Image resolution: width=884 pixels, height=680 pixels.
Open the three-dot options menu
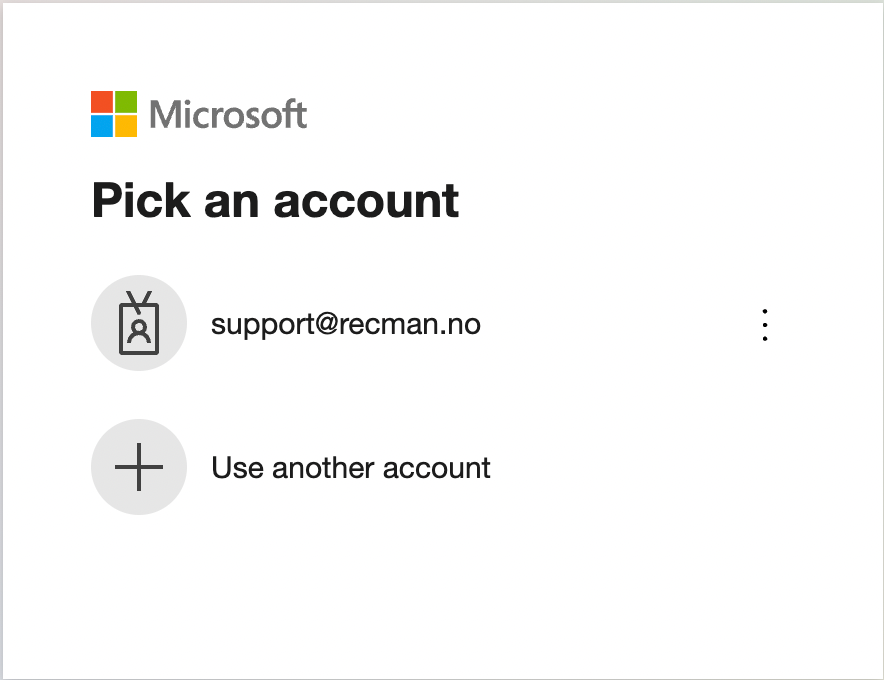[x=764, y=325]
